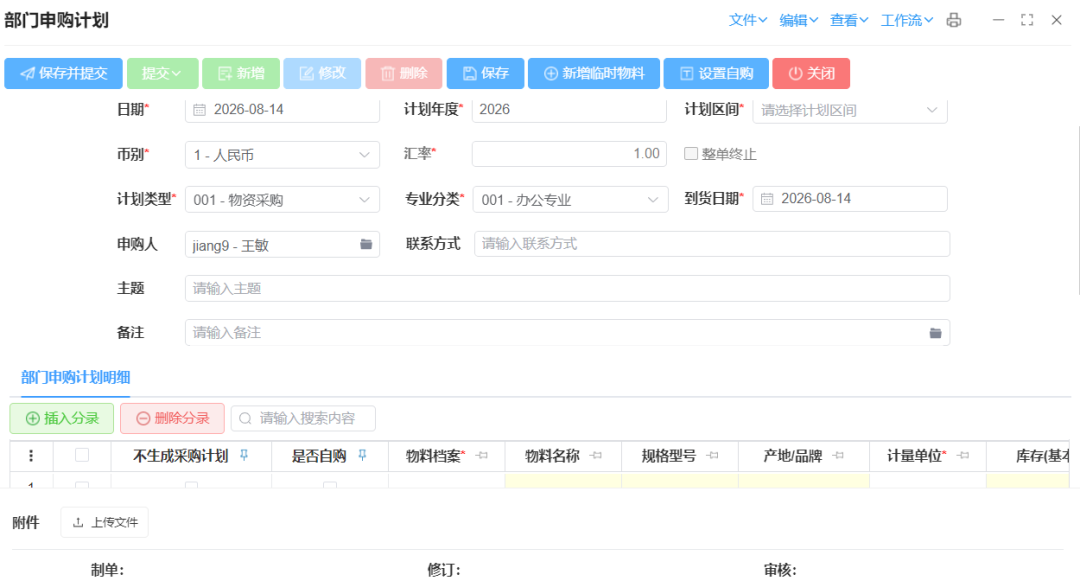This screenshot has height=581, width=1080.
Task: Click 联系方式 input field
Action: pos(712,244)
